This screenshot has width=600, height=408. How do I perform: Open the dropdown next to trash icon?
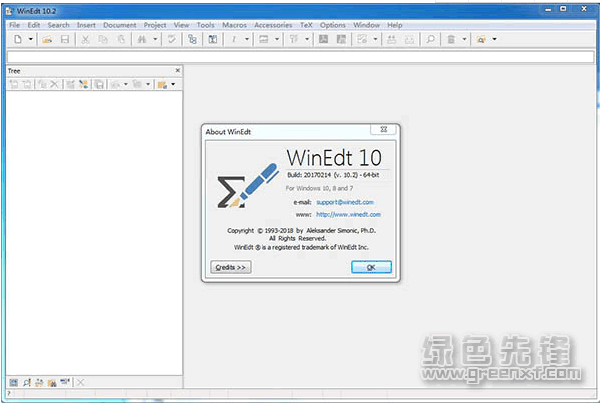[464, 39]
